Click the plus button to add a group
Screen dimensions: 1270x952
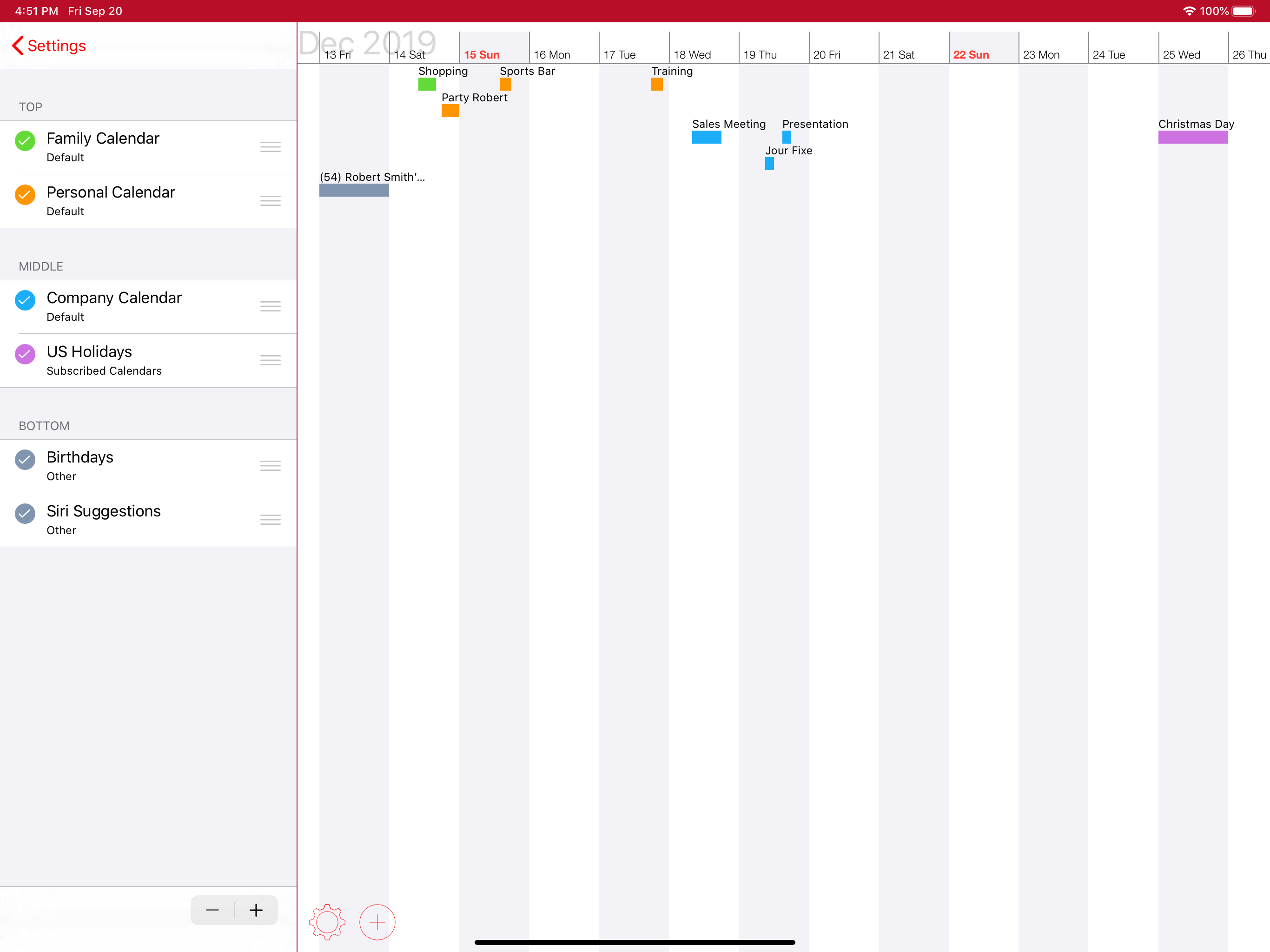[256, 910]
